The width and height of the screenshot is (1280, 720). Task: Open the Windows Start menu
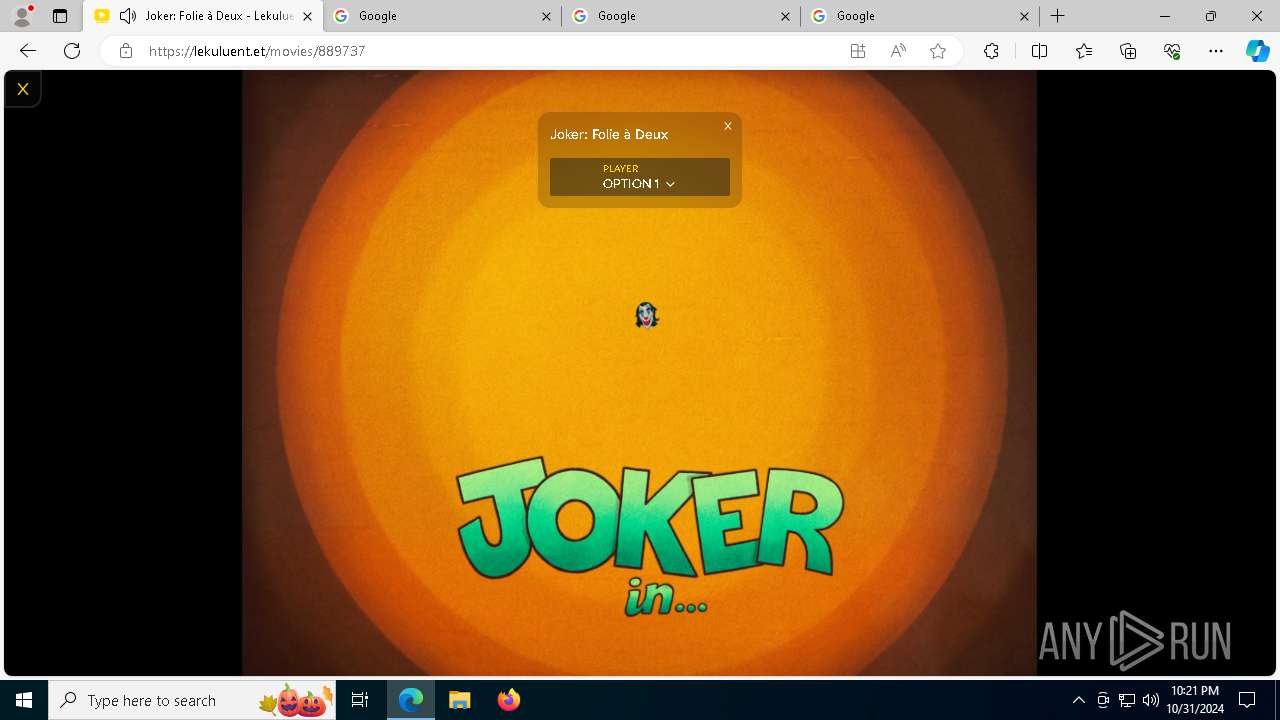(x=24, y=700)
